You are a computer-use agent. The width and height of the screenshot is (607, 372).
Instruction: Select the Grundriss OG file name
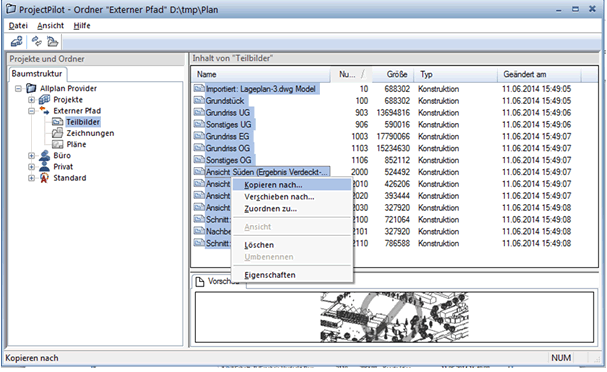228,148
